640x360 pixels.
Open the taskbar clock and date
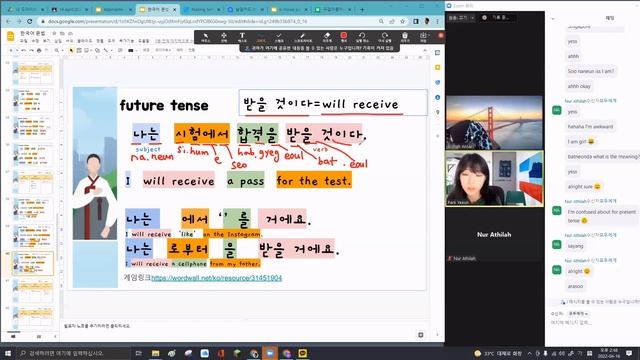[x=609, y=353]
